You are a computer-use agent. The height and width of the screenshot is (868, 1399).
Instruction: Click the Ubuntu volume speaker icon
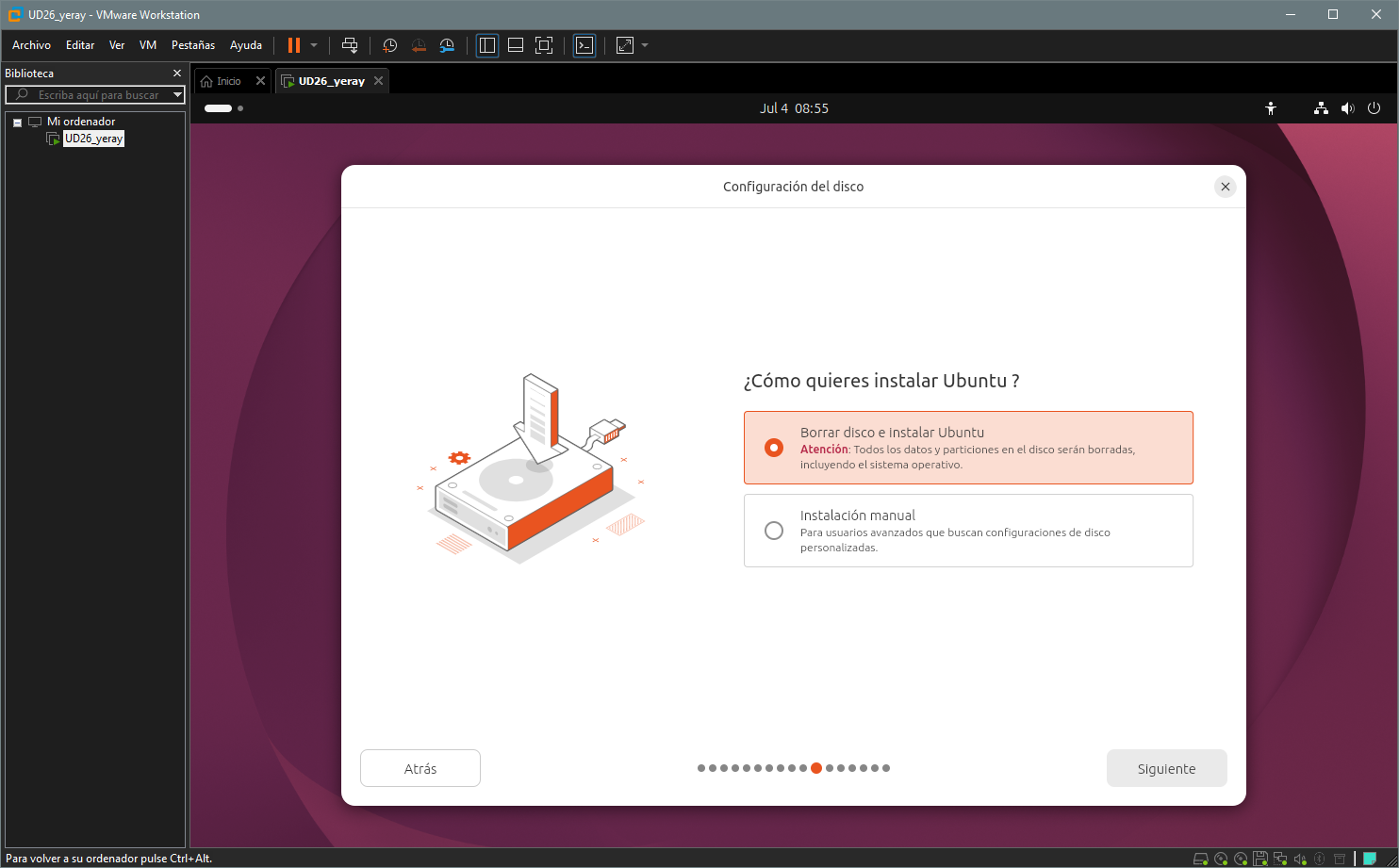click(x=1347, y=108)
